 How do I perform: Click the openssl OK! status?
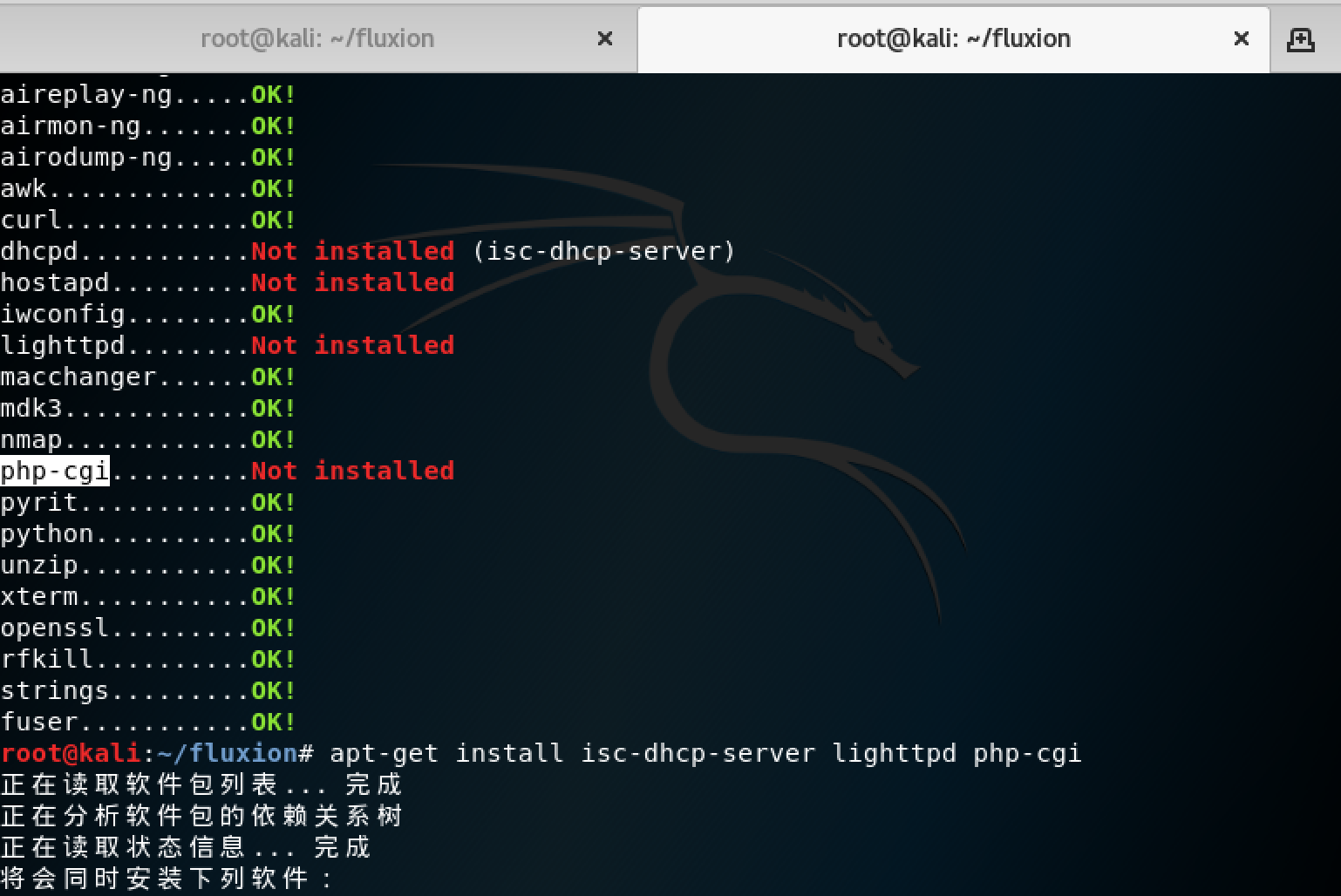(273, 628)
